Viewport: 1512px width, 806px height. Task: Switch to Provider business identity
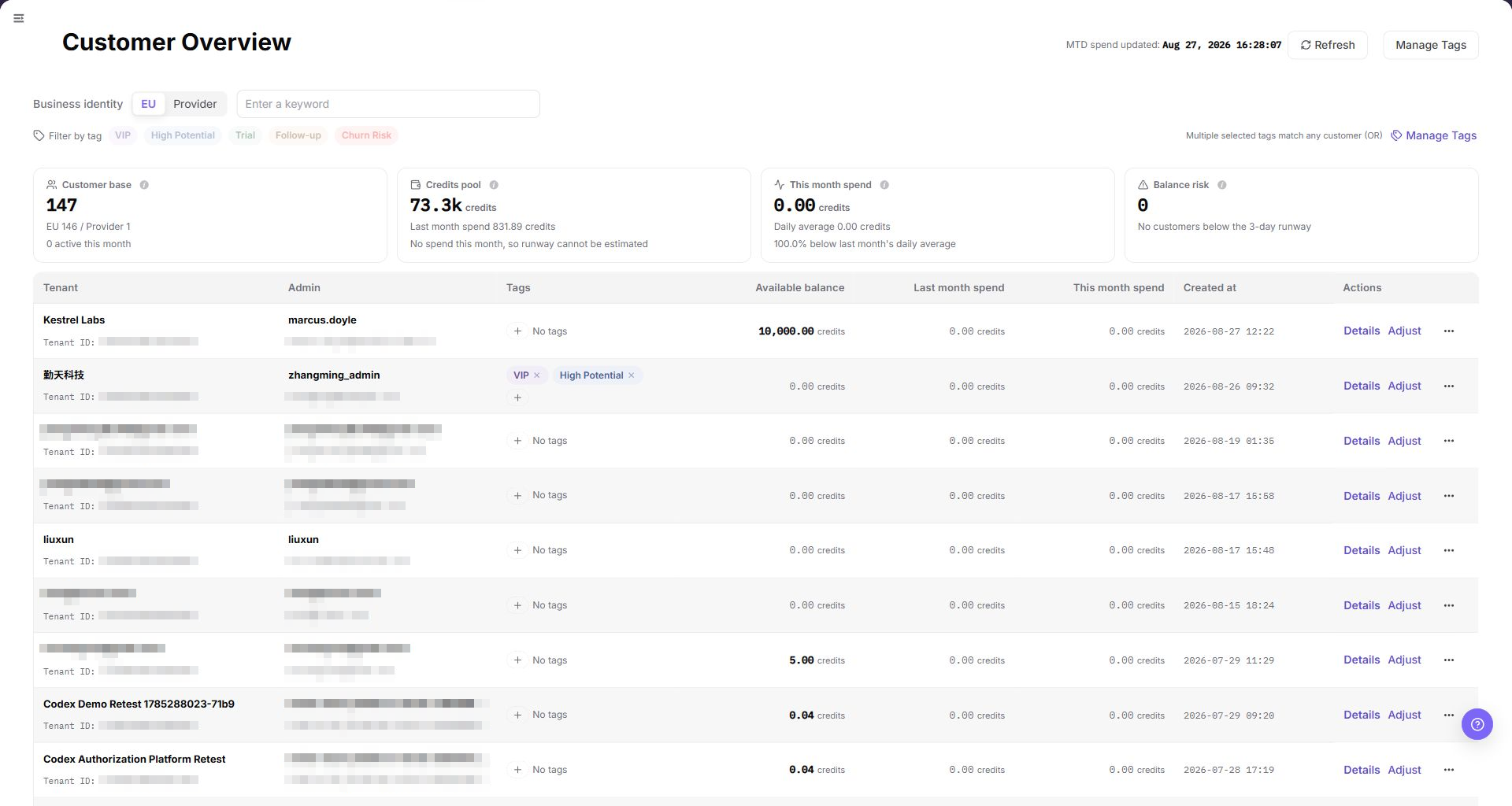tap(195, 104)
